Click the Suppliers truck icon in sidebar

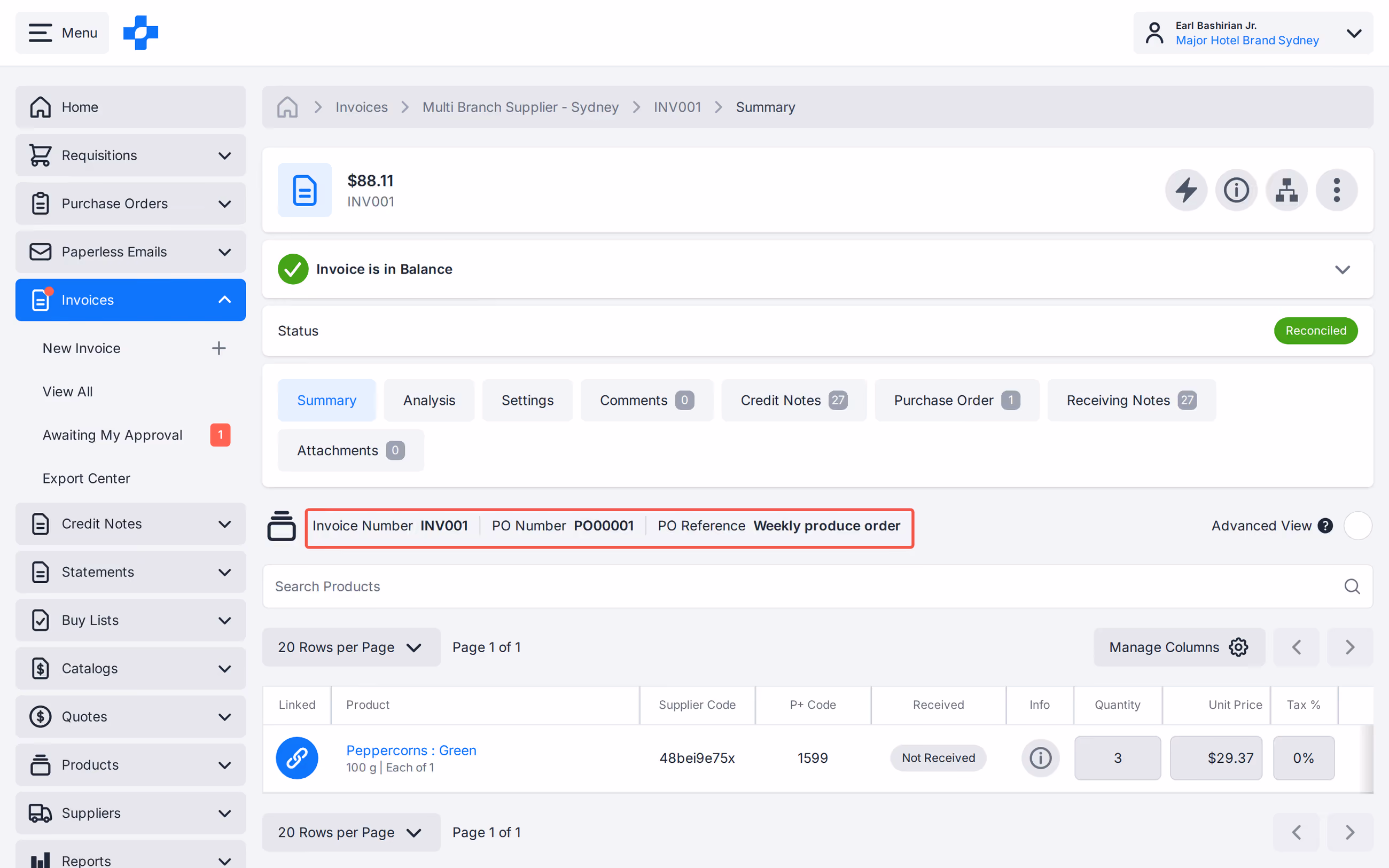pyautogui.click(x=40, y=813)
